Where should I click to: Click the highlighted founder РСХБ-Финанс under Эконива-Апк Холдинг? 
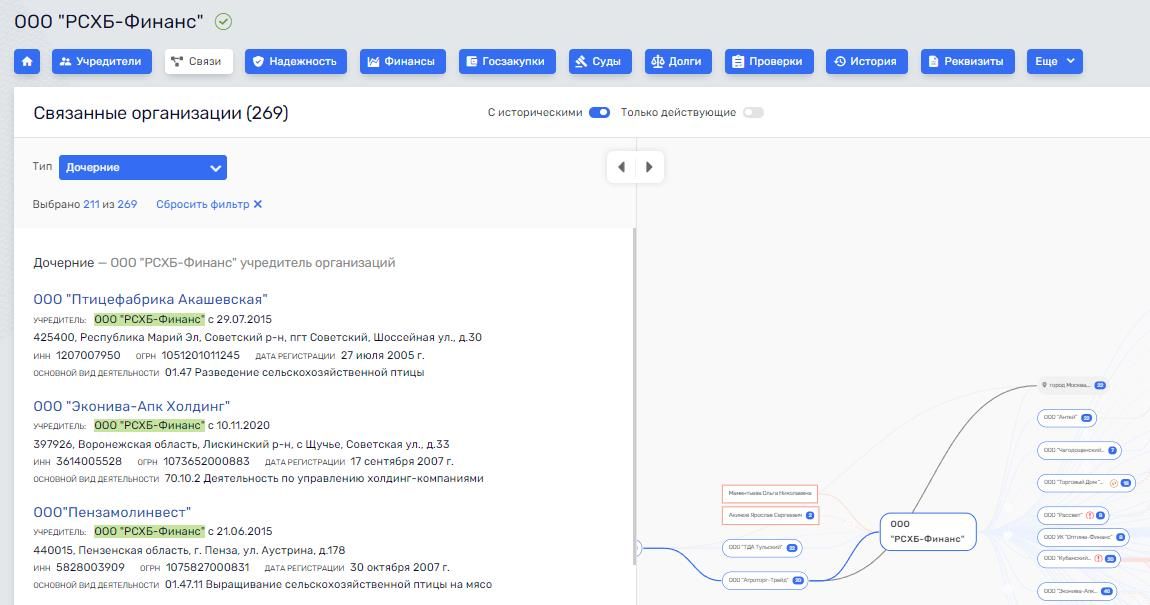[x=150, y=425]
